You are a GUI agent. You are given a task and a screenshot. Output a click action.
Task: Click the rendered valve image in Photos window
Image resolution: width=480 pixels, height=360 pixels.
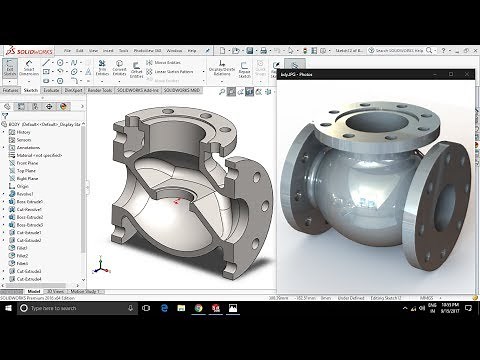377,187
